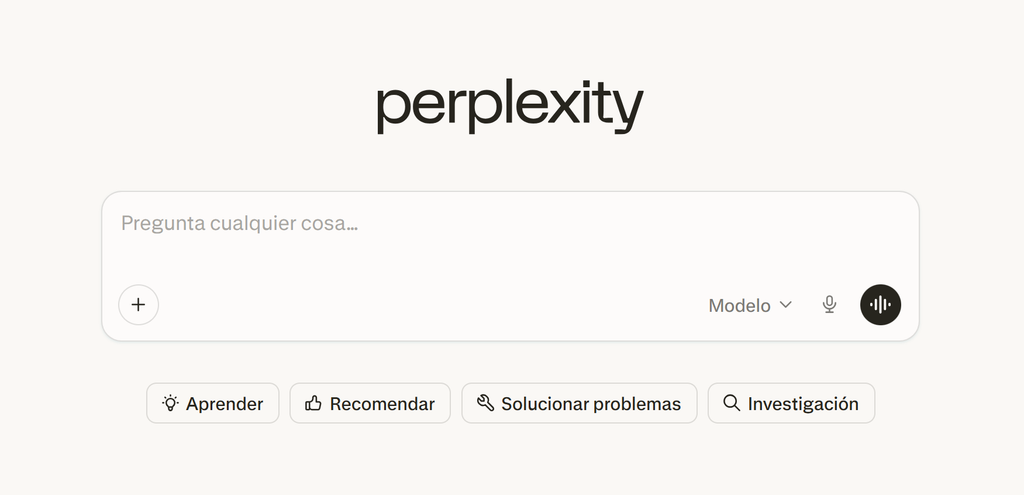The image size is (1024, 495).
Task: Pick the Solucionar problemas suggestion label
Action: click(590, 404)
